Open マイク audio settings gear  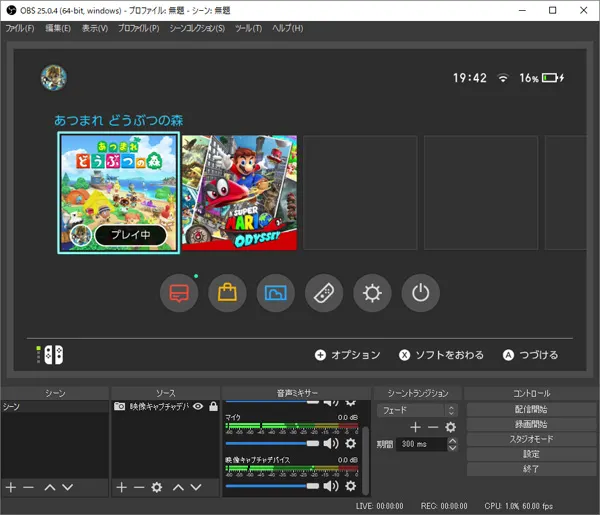coord(350,443)
